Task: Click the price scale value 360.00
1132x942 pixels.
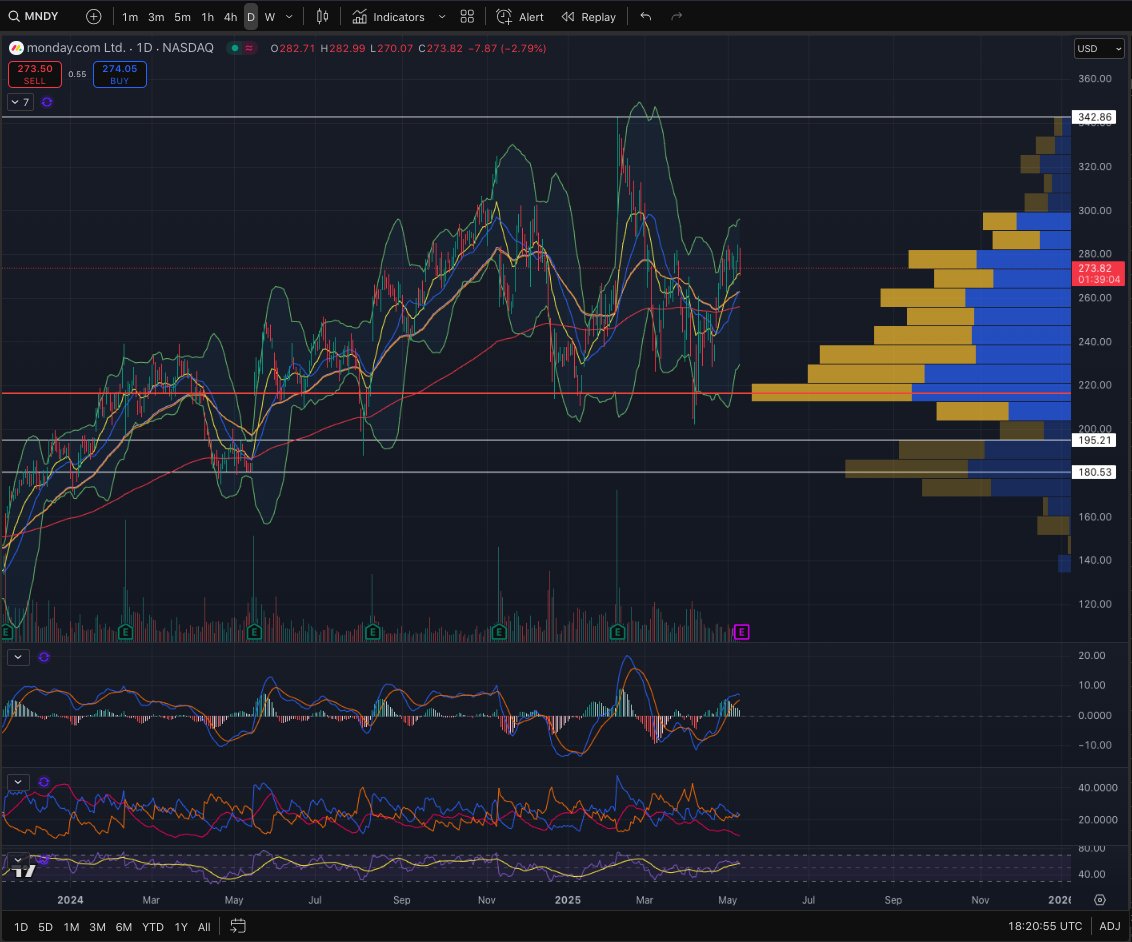Action: (x=1094, y=79)
